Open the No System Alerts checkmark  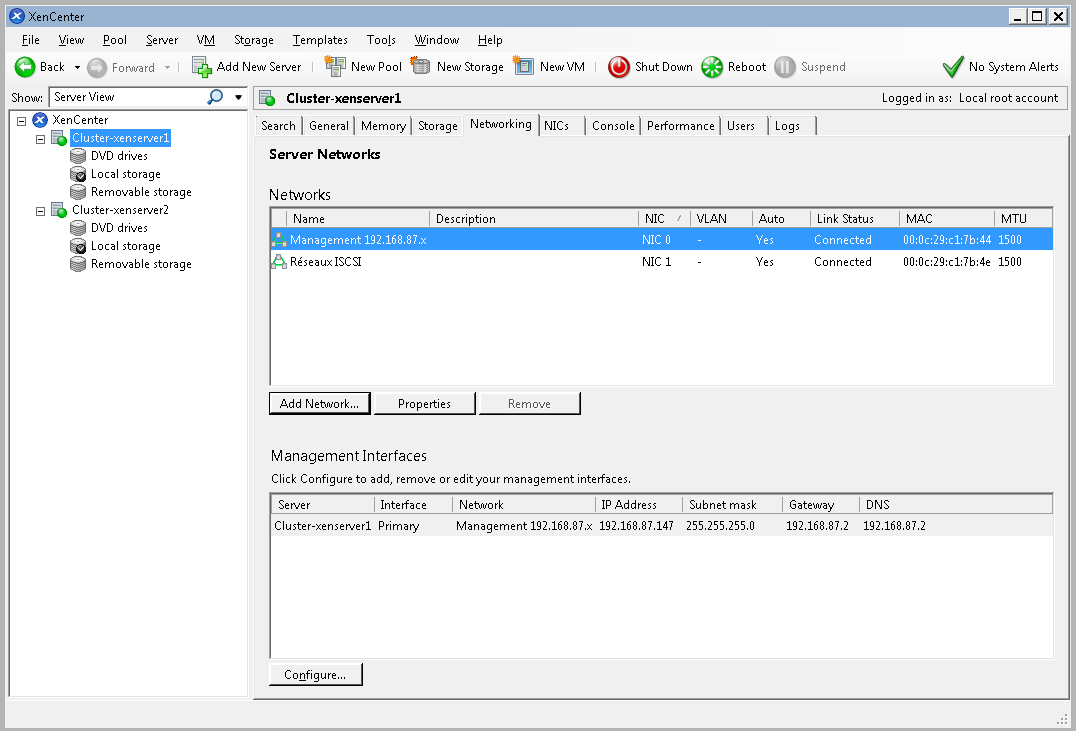[953, 67]
